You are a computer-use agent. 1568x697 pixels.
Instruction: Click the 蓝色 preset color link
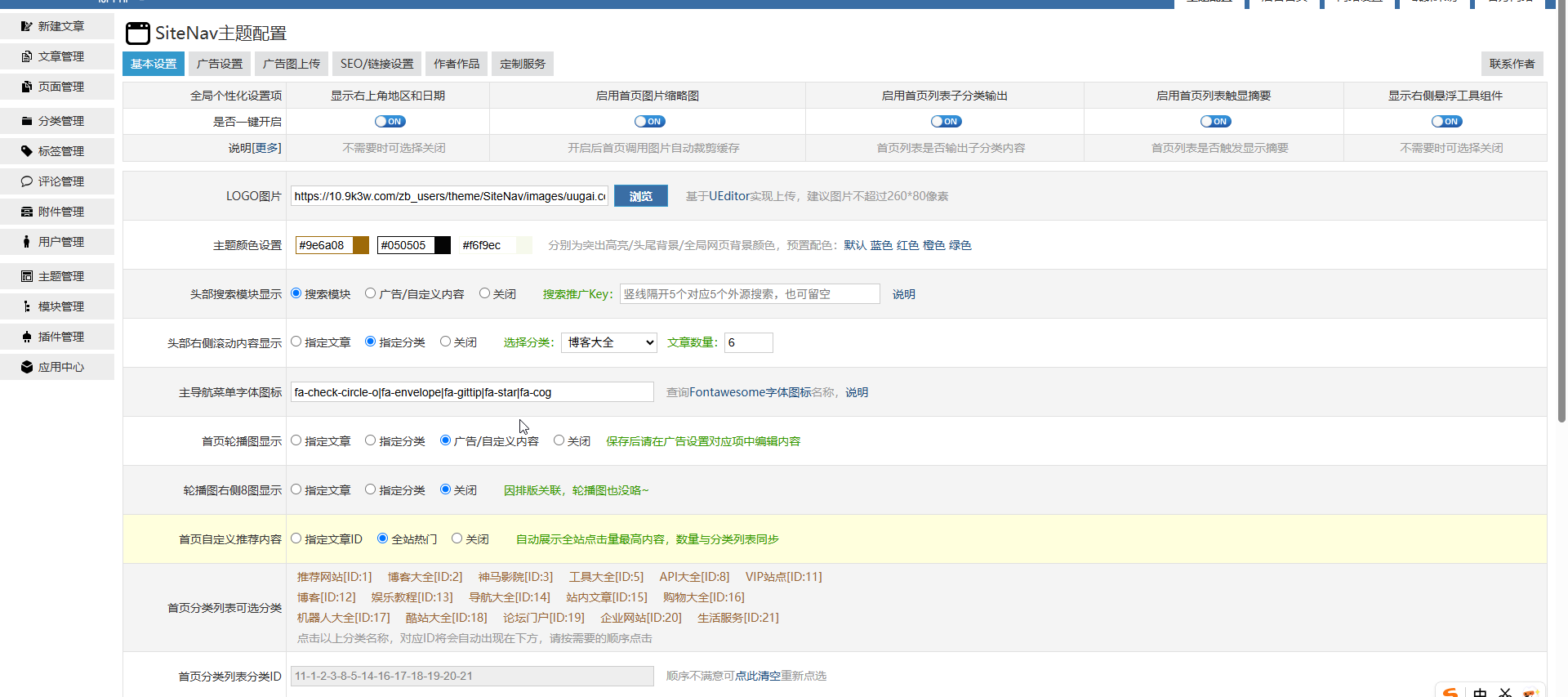click(x=881, y=245)
